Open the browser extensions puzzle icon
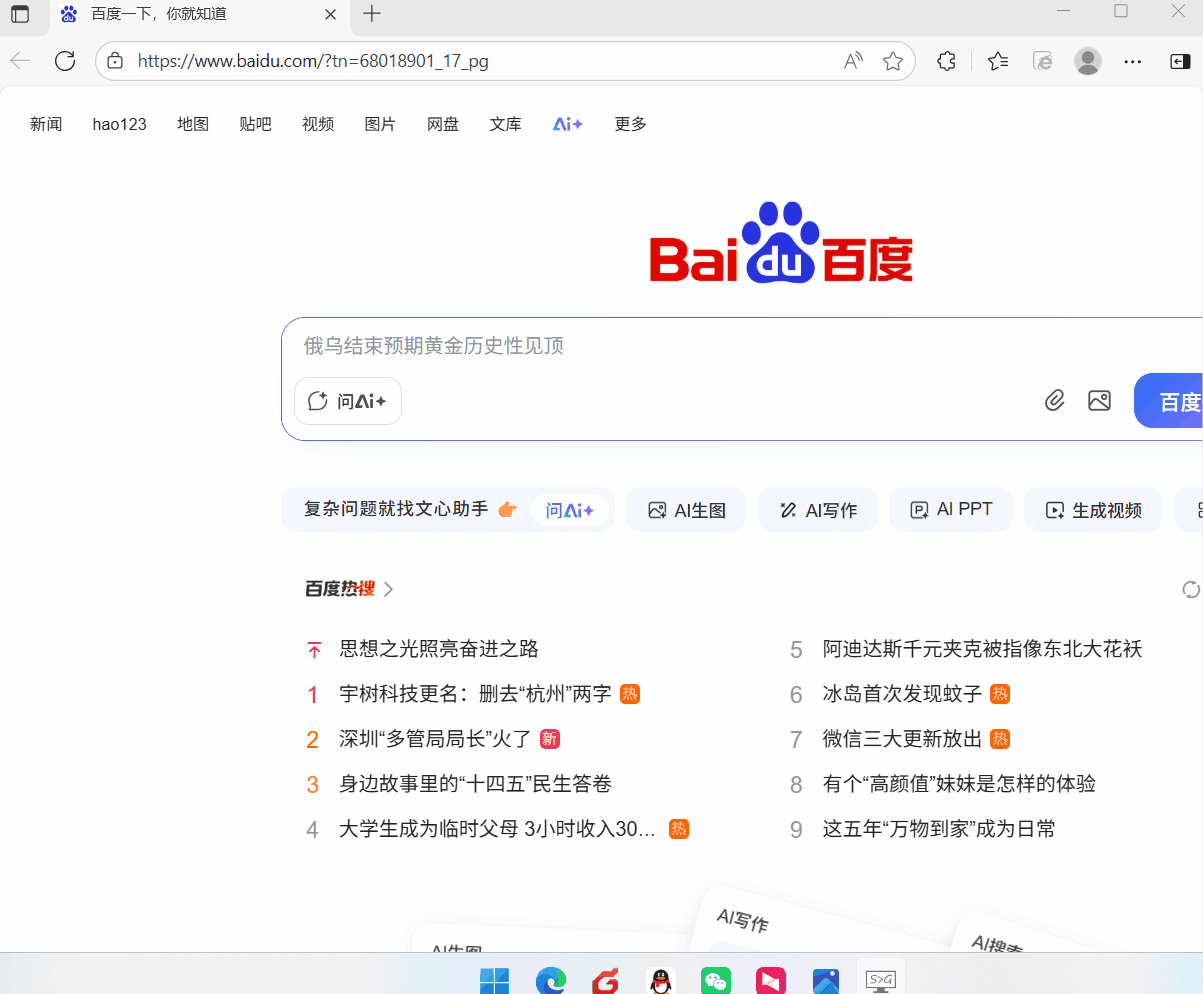 pyautogui.click(x=946, y=61)
